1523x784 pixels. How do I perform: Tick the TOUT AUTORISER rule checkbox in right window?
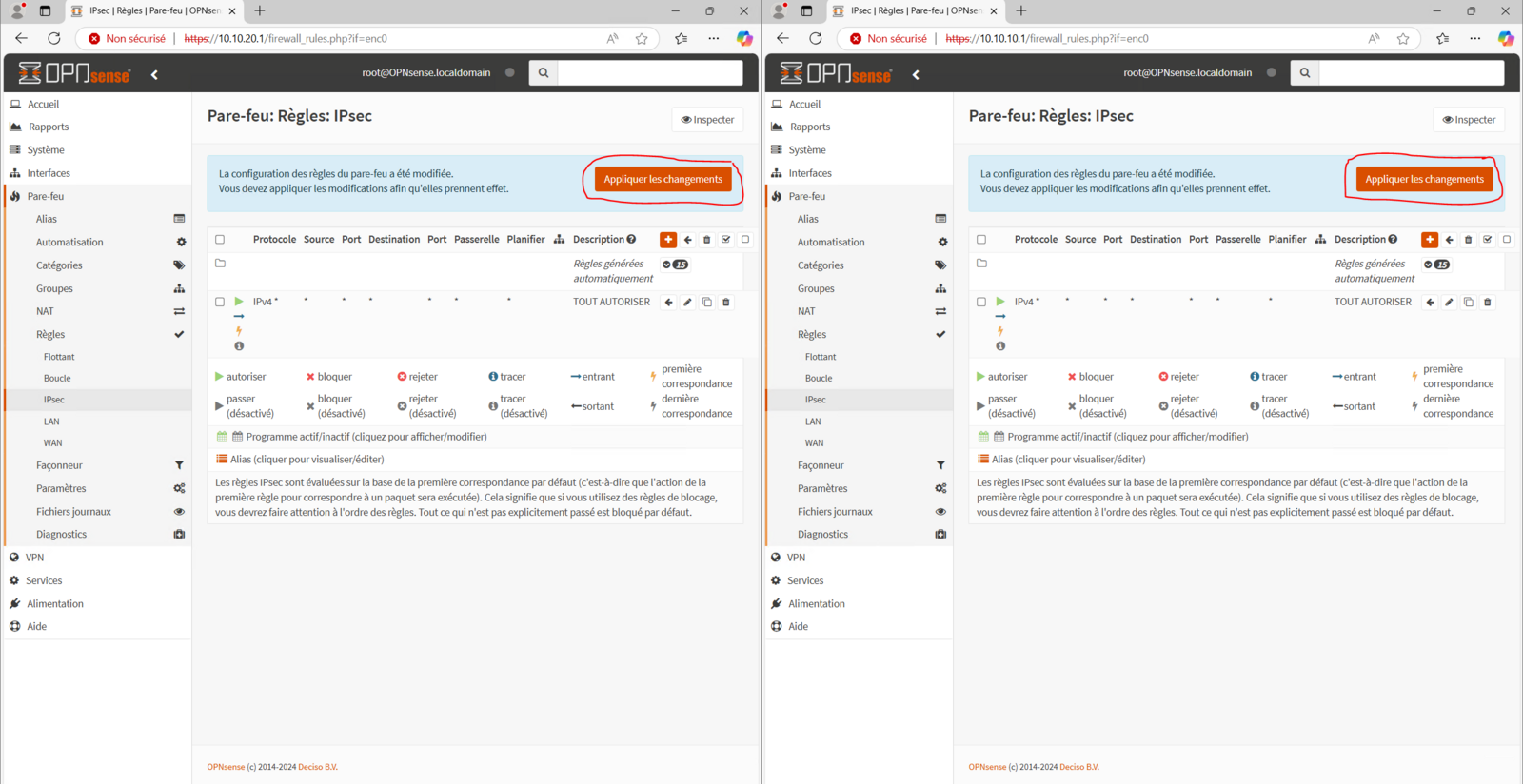[981, 302]
